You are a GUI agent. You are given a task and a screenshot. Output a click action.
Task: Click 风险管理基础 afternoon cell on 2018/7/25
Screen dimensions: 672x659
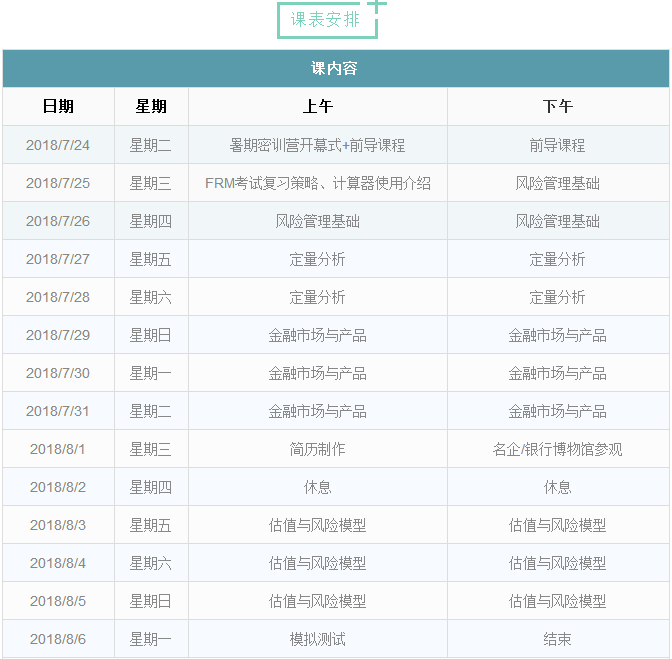pos(557,183)
